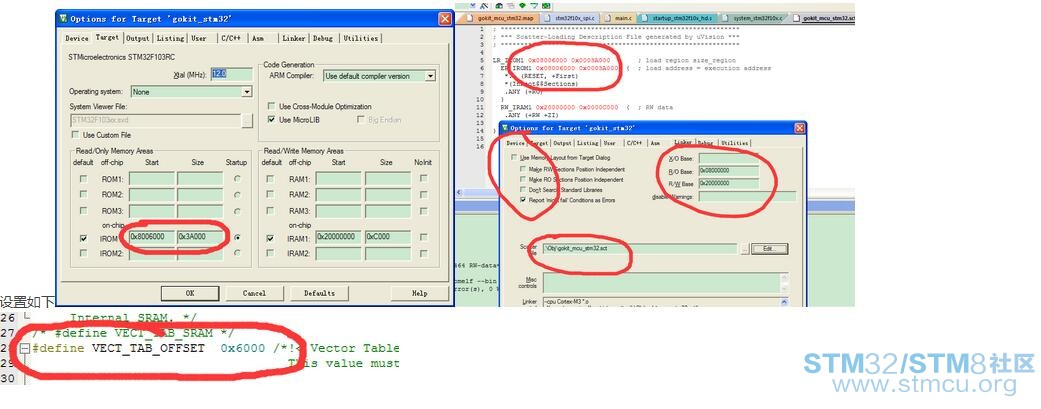Viewport: 1041px width, 409px height.
Task: Collapse the fold at VECT_TAB_OFFSET line
Action: tap(25, 348)
